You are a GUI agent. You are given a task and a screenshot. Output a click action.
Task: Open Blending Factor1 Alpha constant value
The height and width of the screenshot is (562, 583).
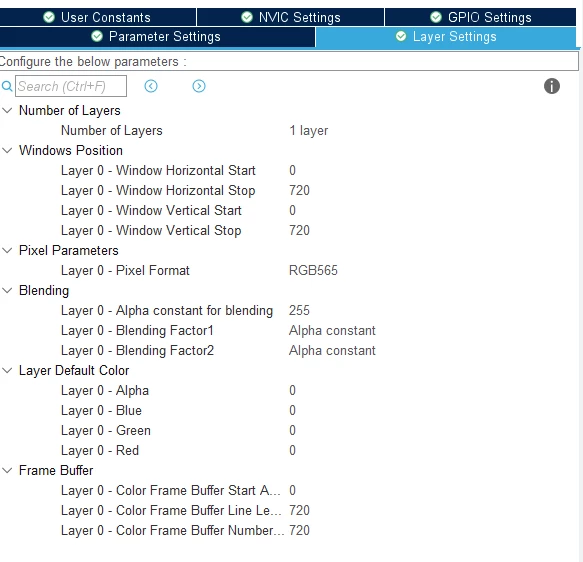click(x=332, y=330)
